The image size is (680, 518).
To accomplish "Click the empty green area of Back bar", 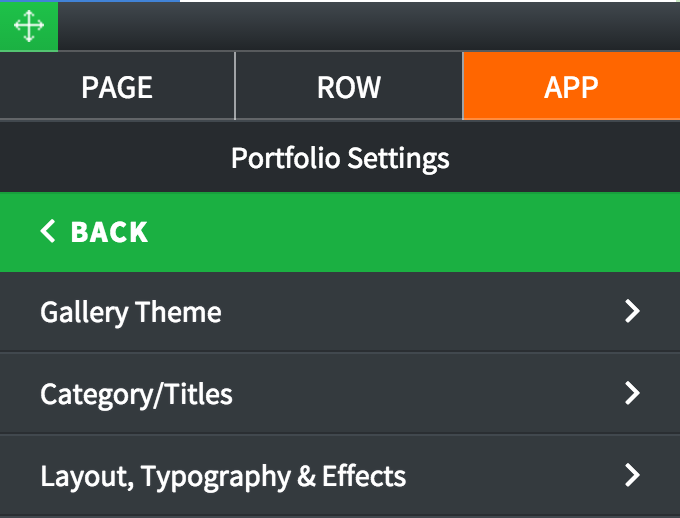I will 412,232.
